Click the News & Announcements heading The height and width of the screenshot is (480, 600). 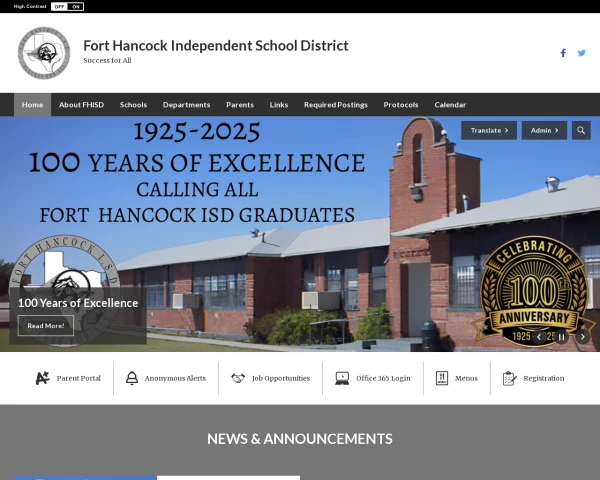pos(300,439)
